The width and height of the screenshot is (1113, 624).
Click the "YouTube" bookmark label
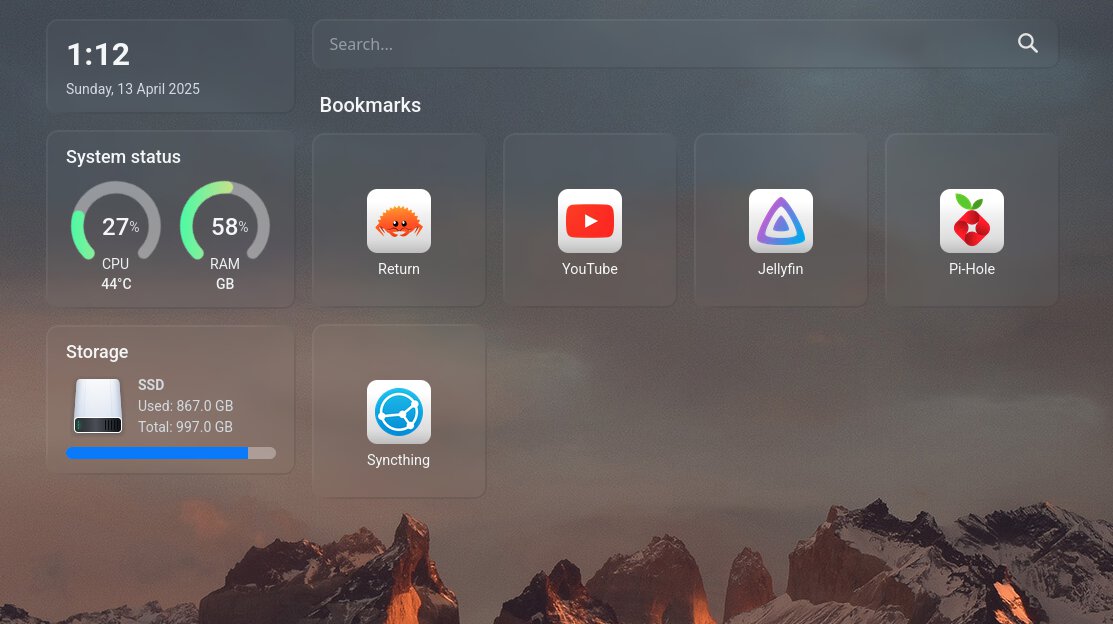pyautogui.click(x=589, y=269)
